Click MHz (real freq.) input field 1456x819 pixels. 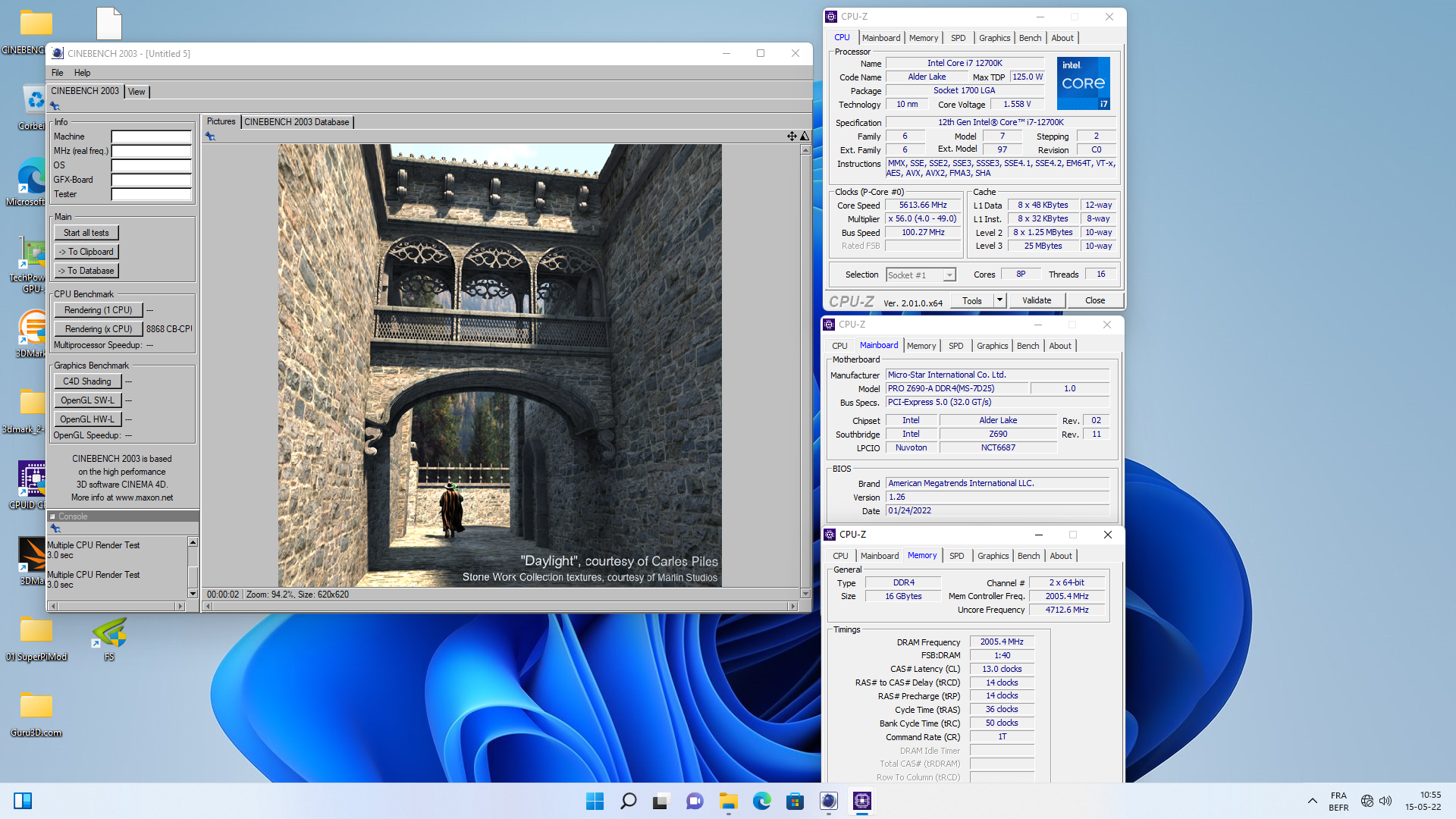click(x=152, y=151)
